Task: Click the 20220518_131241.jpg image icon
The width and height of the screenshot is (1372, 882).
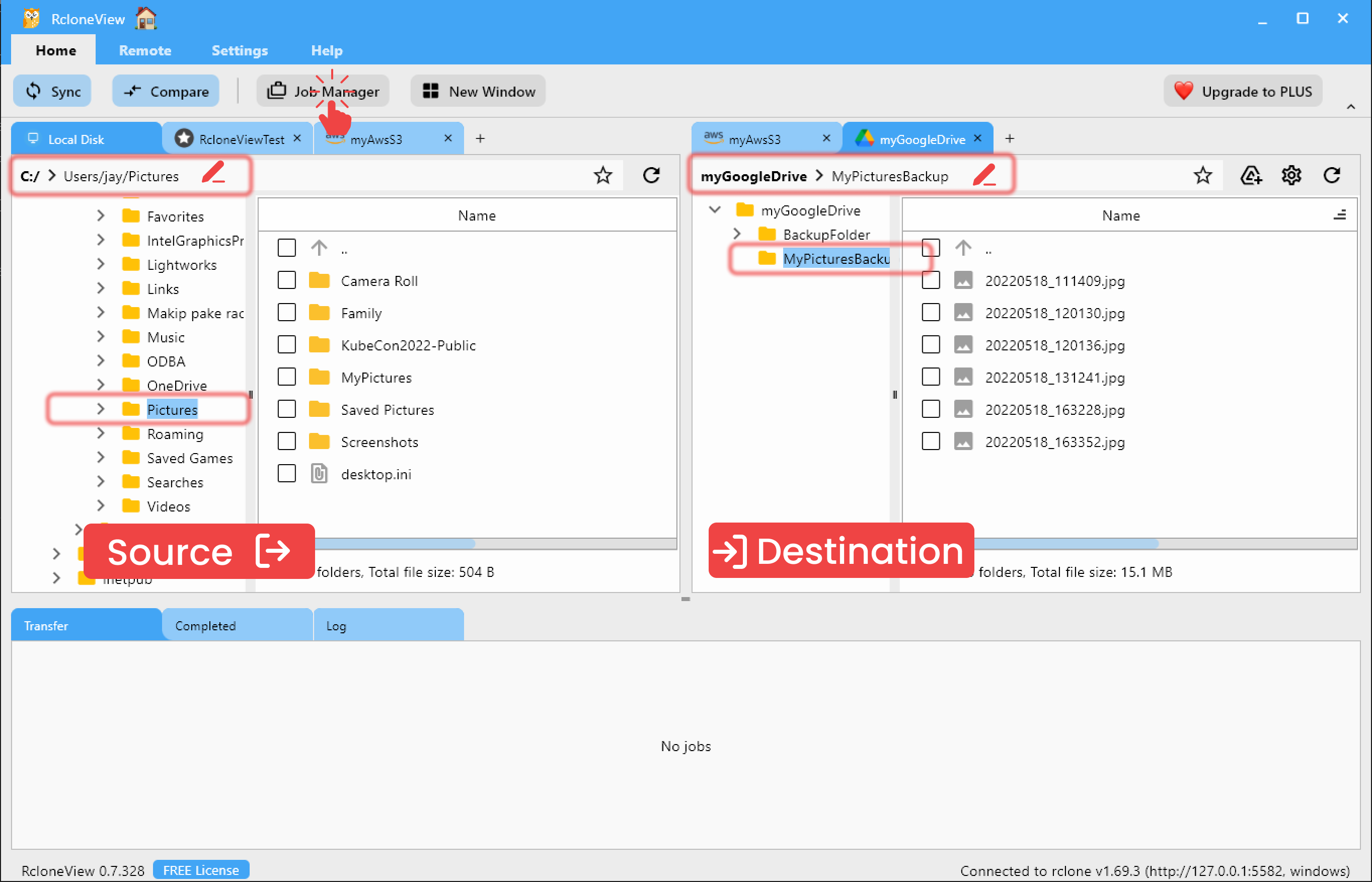Action: 963,377
